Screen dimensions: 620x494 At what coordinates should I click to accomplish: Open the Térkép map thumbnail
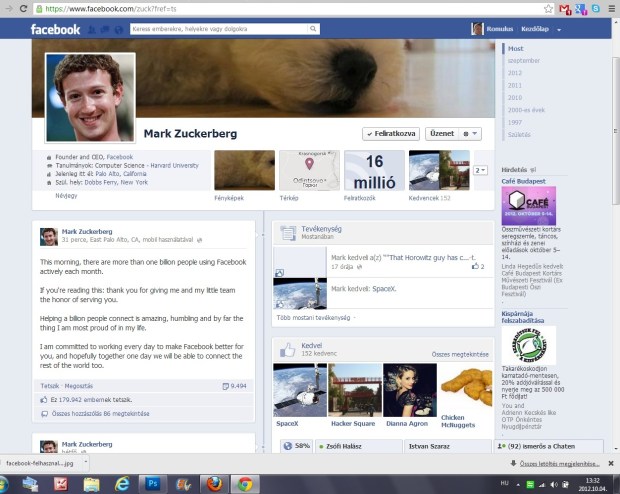click(309, 170)
